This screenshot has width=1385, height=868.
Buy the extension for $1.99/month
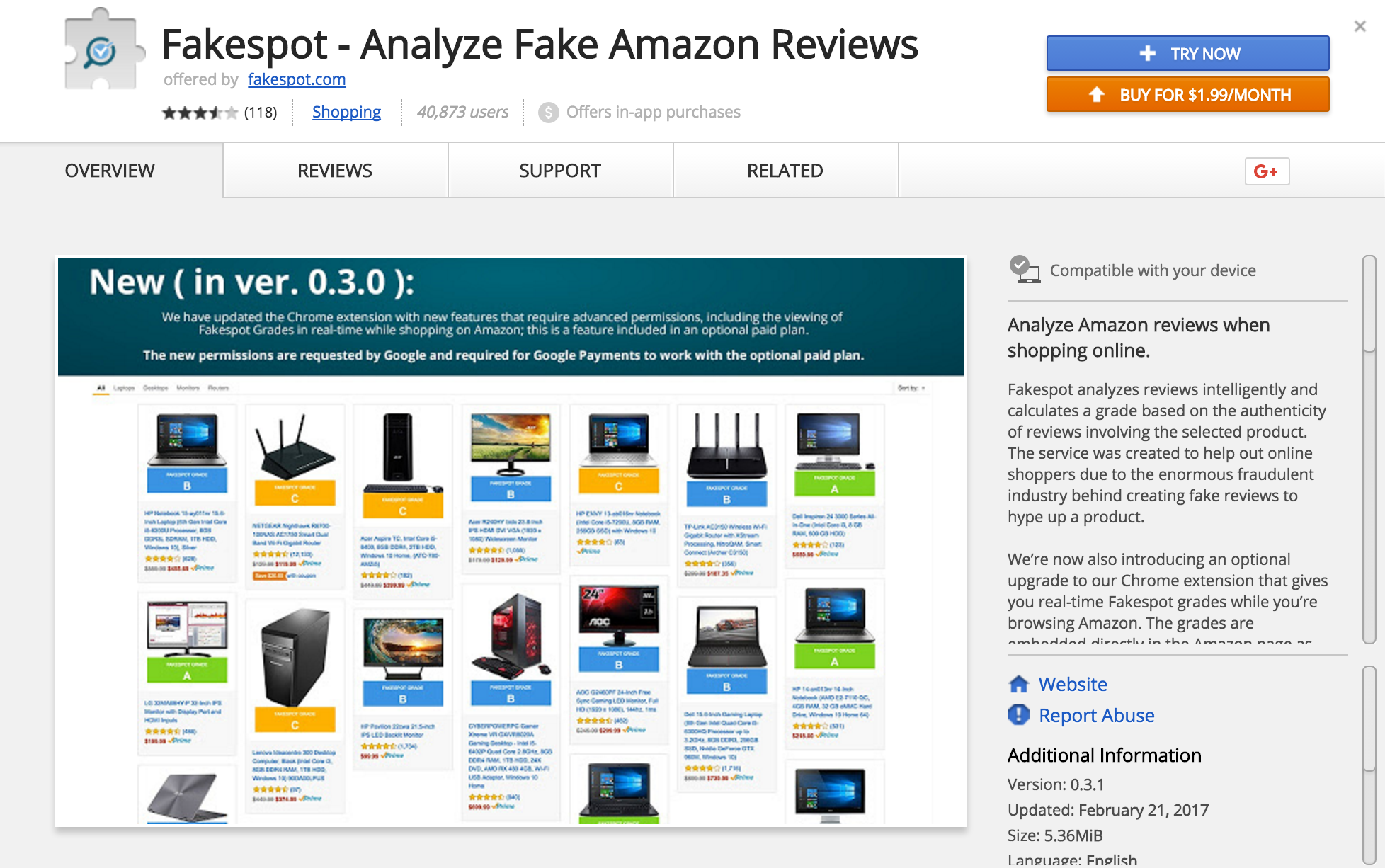click(1187, 95)
